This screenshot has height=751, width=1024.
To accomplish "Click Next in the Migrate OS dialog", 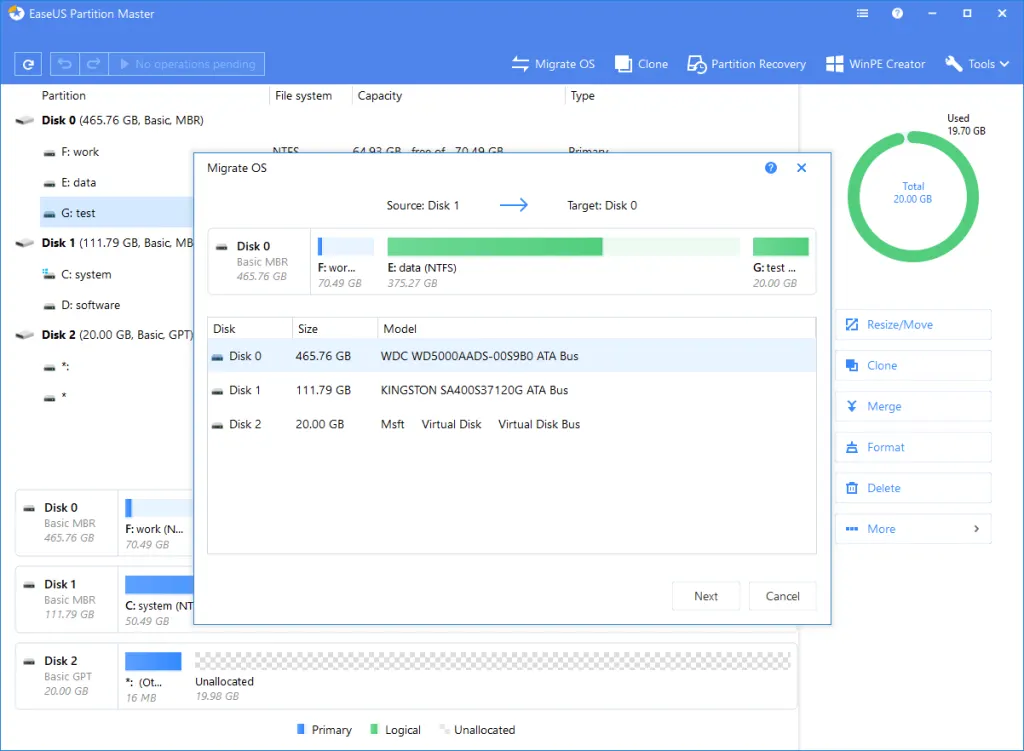I will (706, 596).
